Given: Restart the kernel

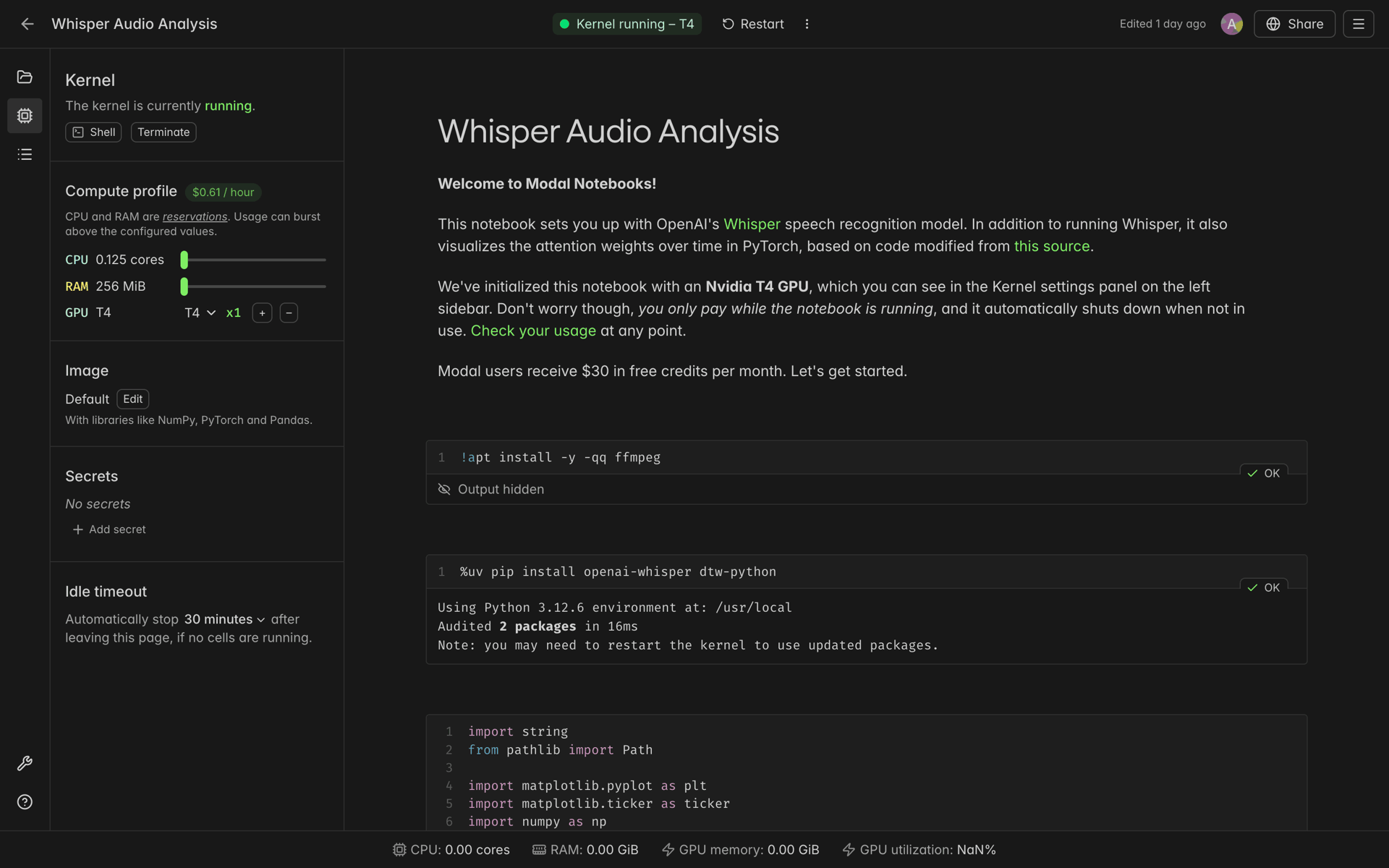Looking at the screenshot, I should pyautogui.click(x=752, y=24).
